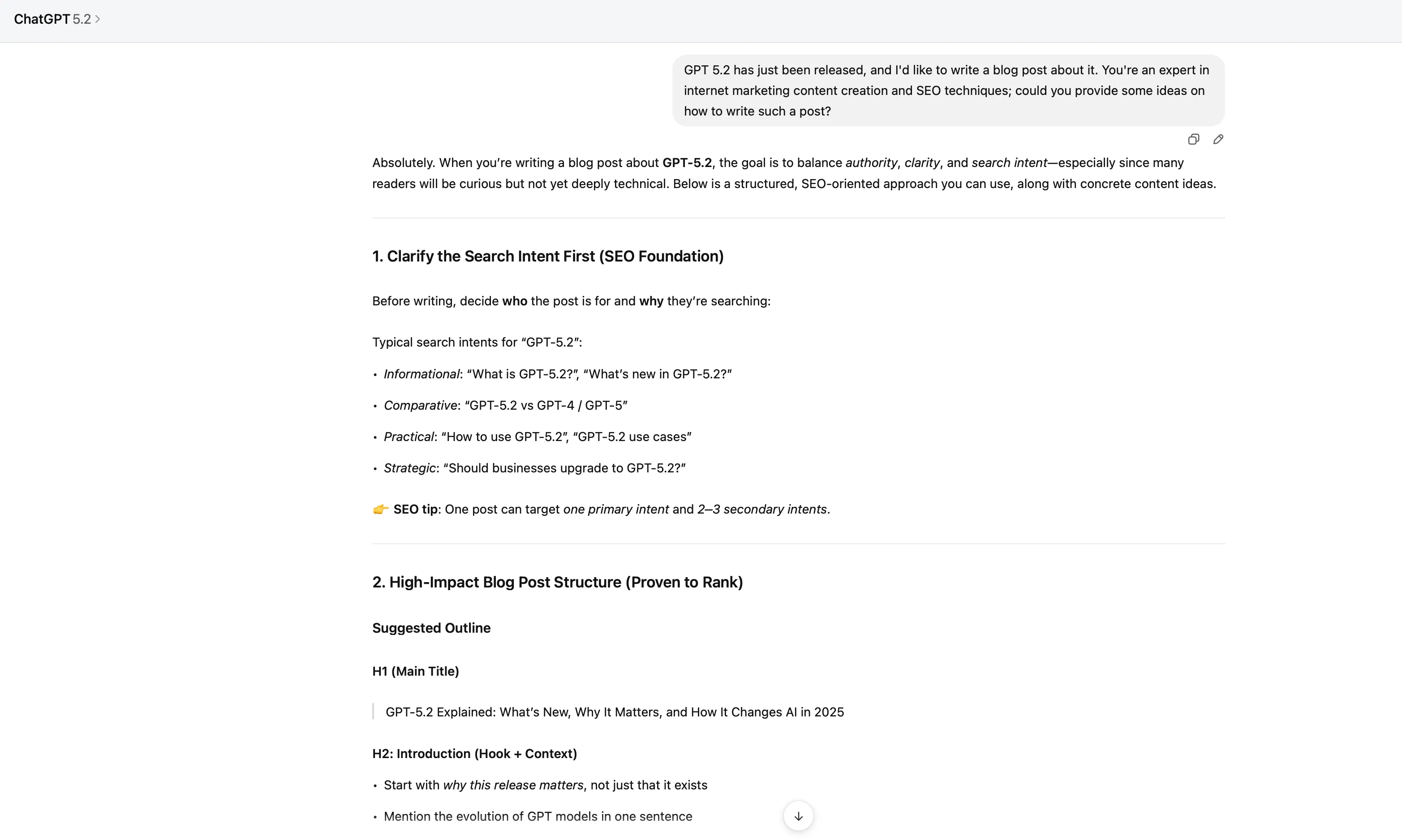
Task: Click the "Suggested Outline" subheading
Action: (x=431, y=628)
